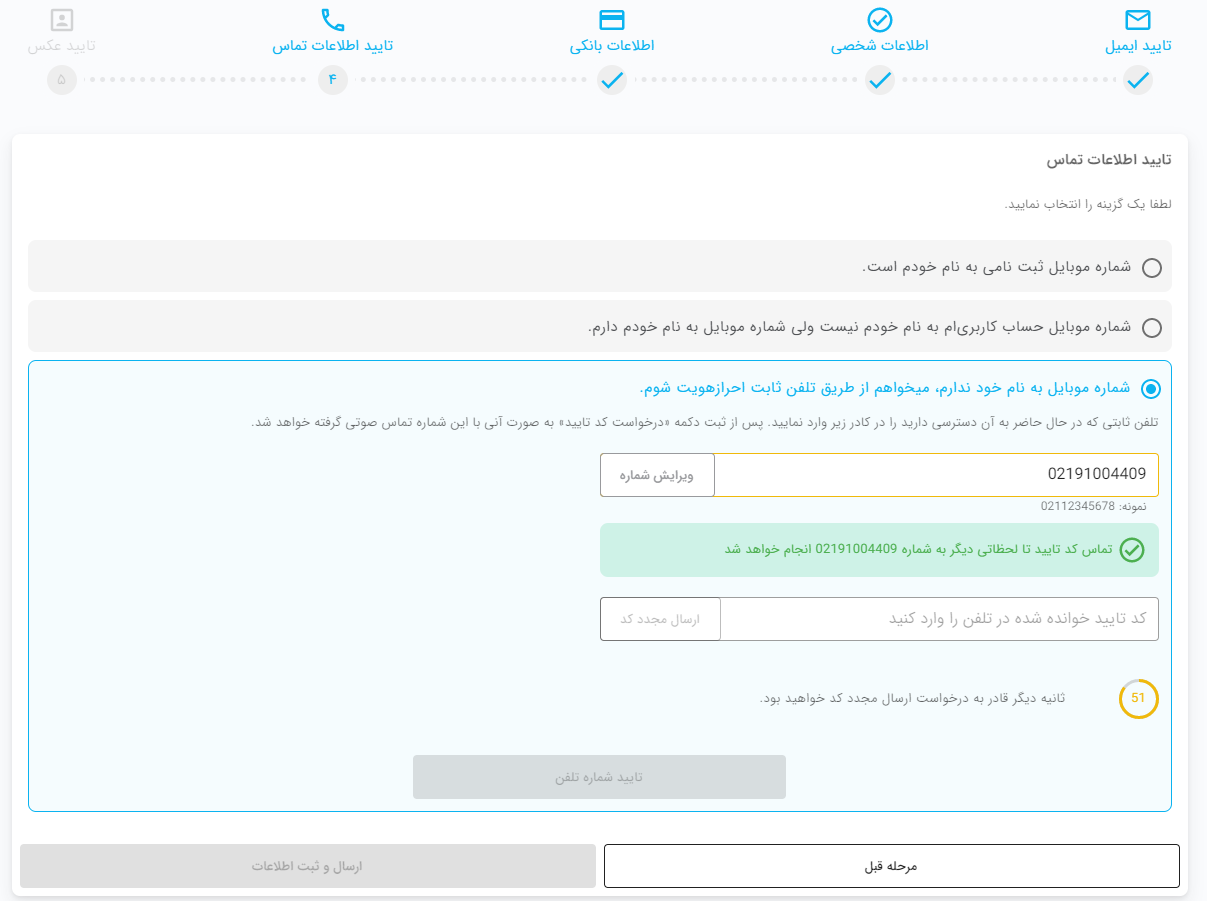Select radio: شماره موبایل به نام خود ندارم
The image size is (1207, 901).
pyautogui.click(x=1152, y=388)
